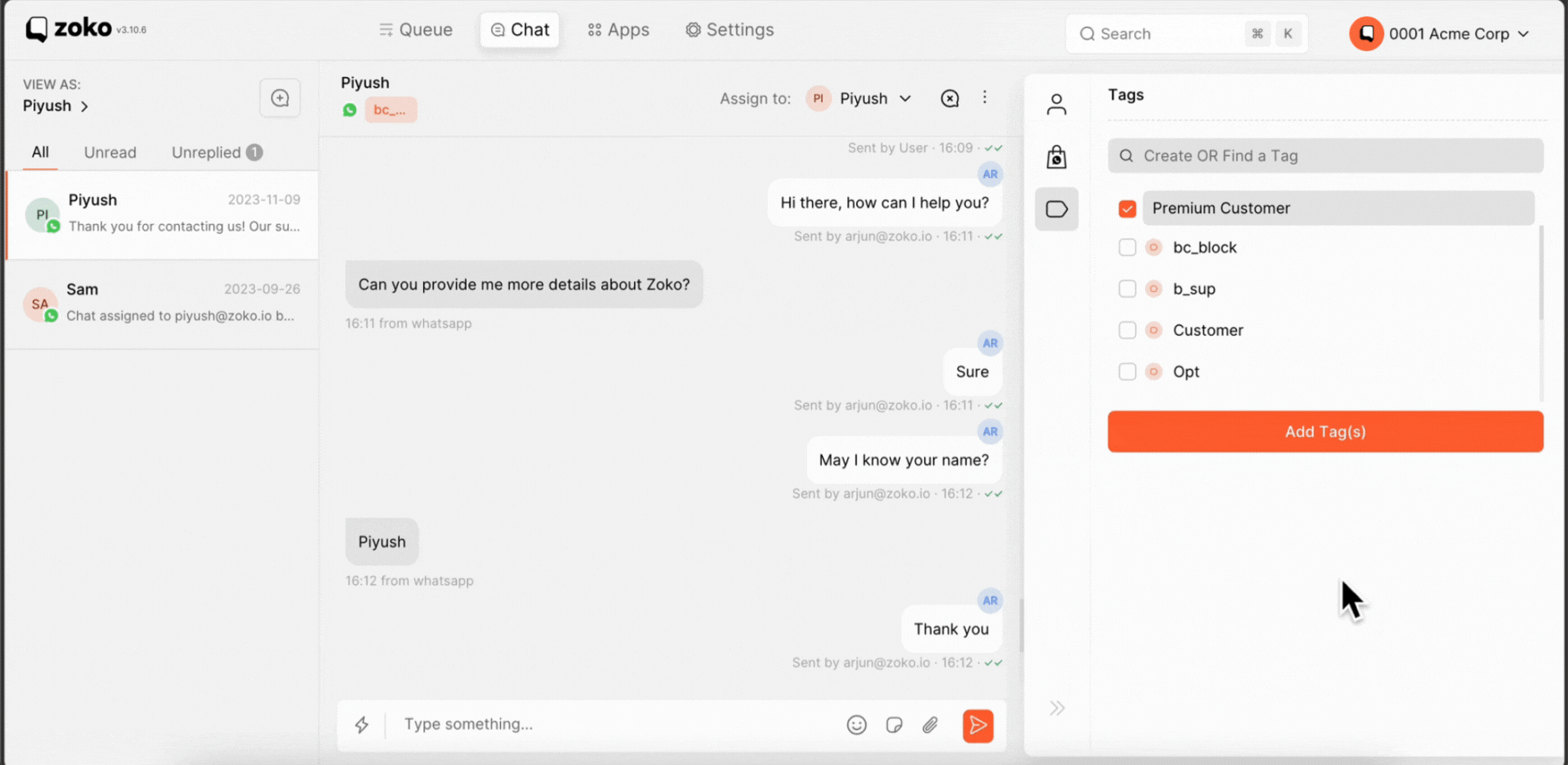Select the All conversations filter
Screen dimensions: 1568x765
(x=40, y=152)
